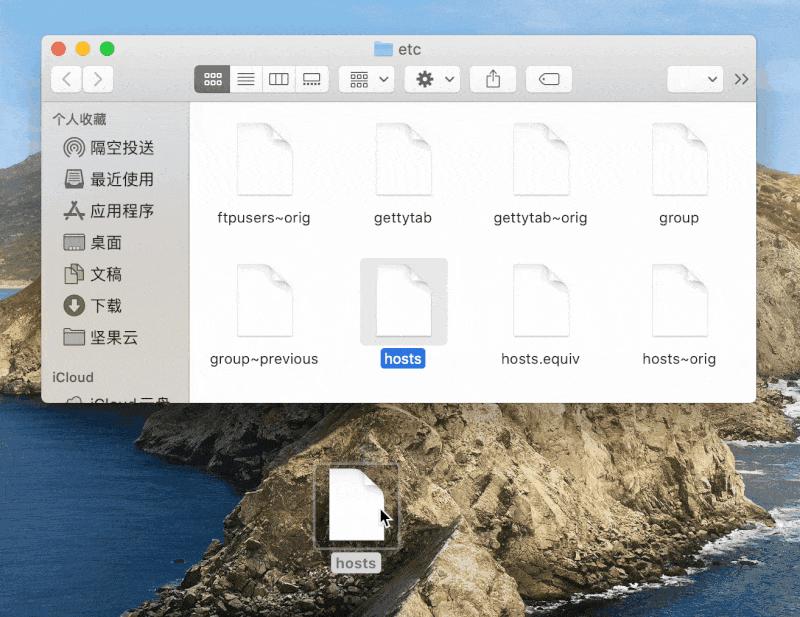This screenshot has width=800, height=617.
Task: Open the Action gear dropdown menu
Action: click(x=430, y=79)
